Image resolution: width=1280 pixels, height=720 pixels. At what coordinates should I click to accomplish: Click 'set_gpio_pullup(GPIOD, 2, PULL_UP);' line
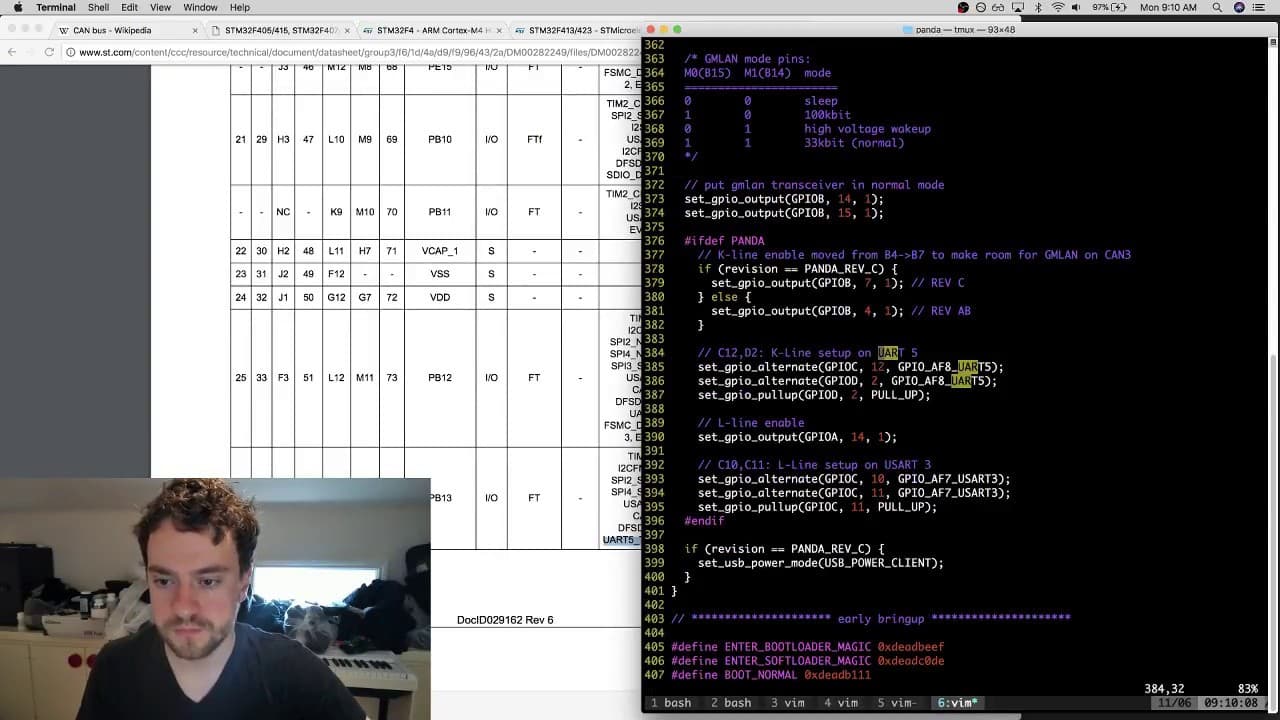pyautogui.click(x=814, y=395)
